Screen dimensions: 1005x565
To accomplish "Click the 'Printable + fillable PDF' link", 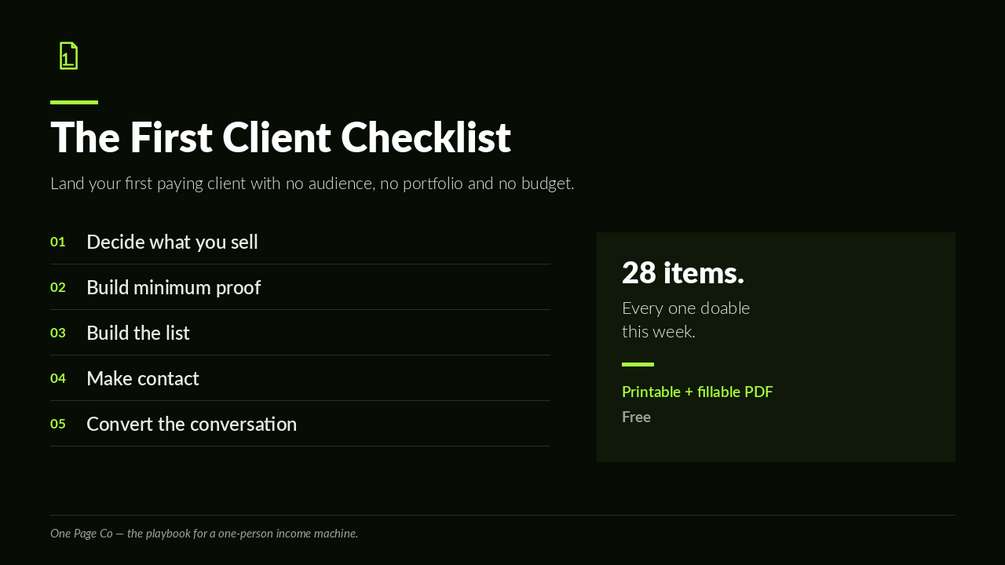I will 697,391.
